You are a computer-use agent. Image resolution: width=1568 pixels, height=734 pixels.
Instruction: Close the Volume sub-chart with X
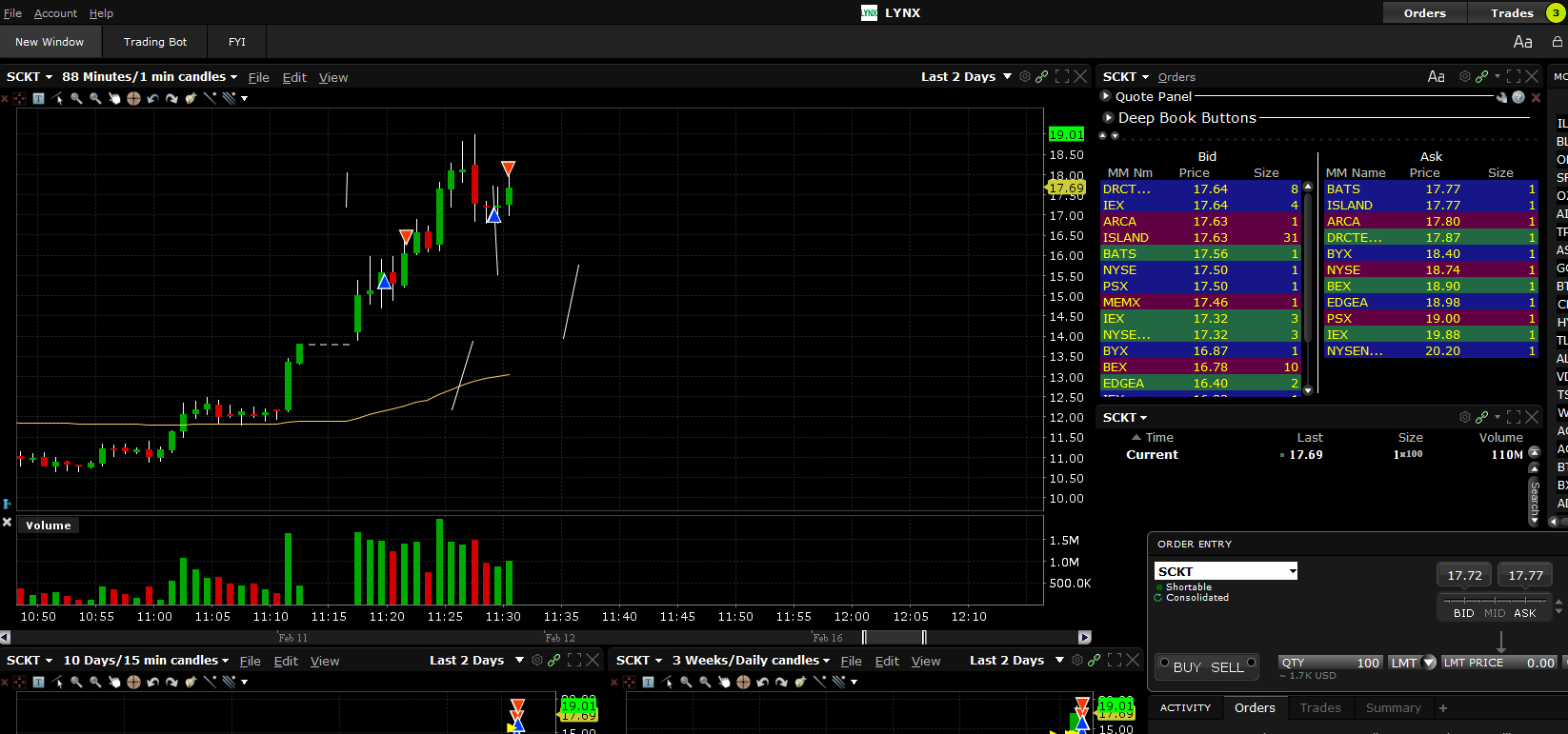coord(7,523)
